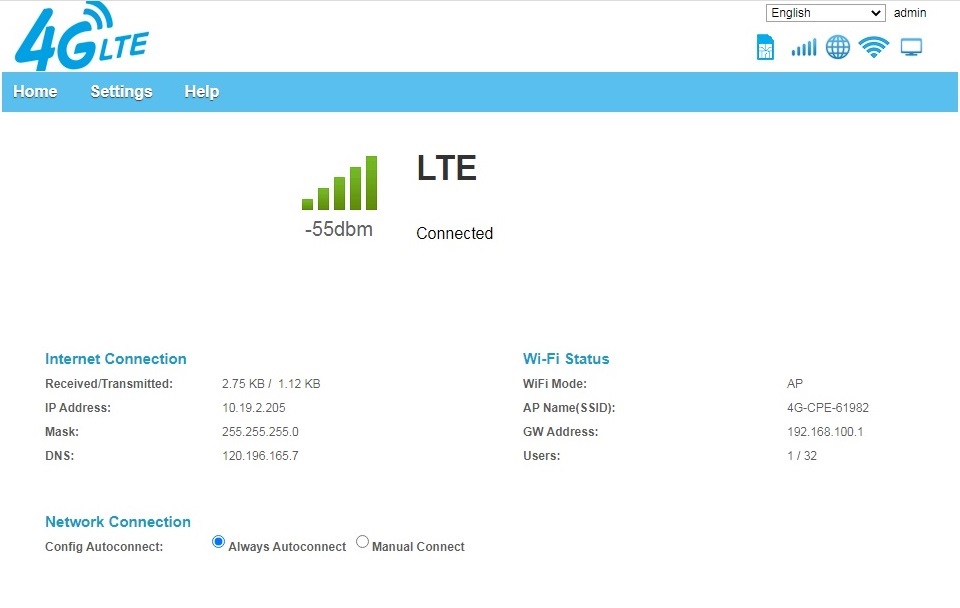Open the English language dropdown
The height and width of the screenshot is (608, 960).
coord(825,13)
